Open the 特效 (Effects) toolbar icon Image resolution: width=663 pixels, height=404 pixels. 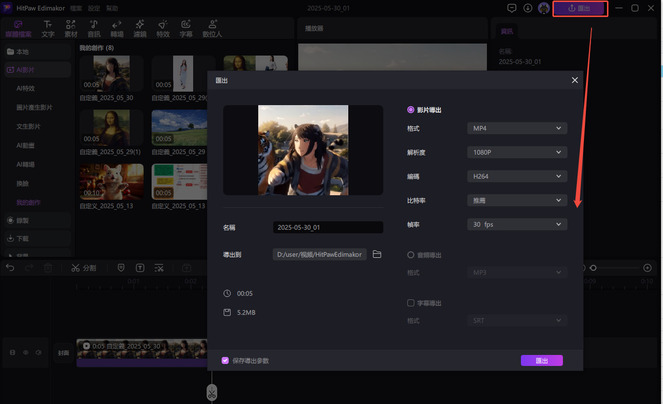163,29
